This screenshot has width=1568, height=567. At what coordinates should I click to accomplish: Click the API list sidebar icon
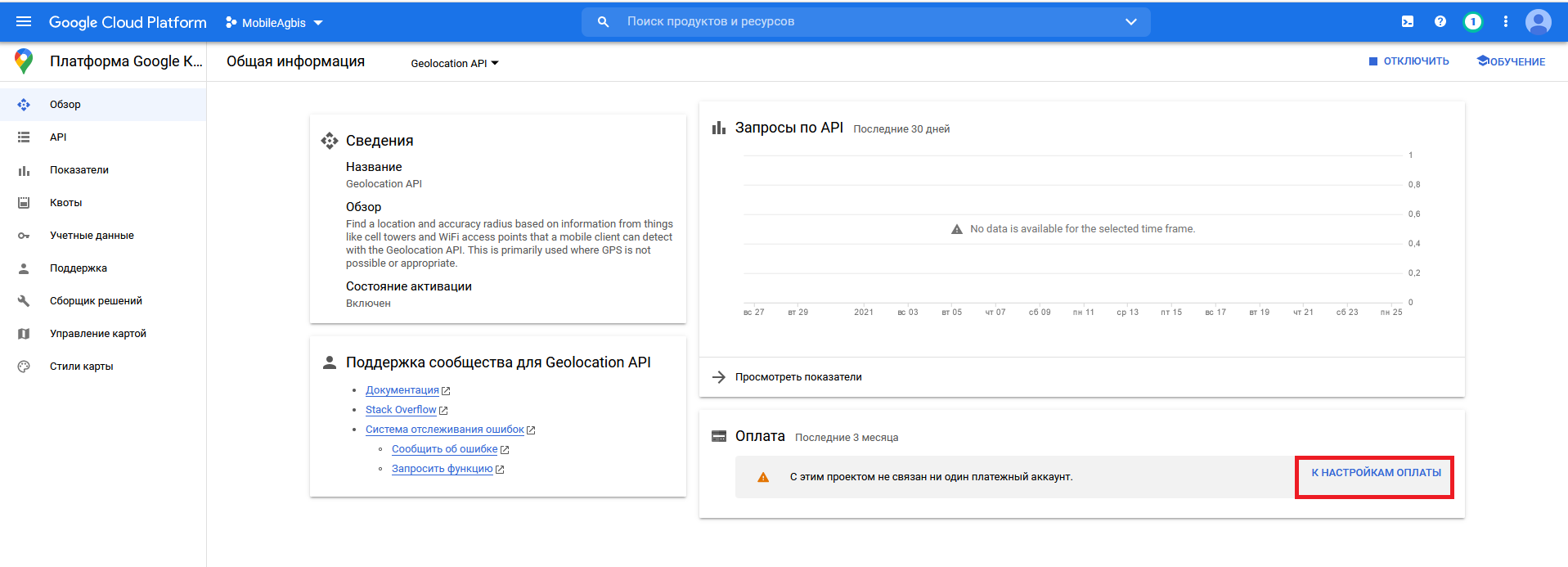click(24, 137)
